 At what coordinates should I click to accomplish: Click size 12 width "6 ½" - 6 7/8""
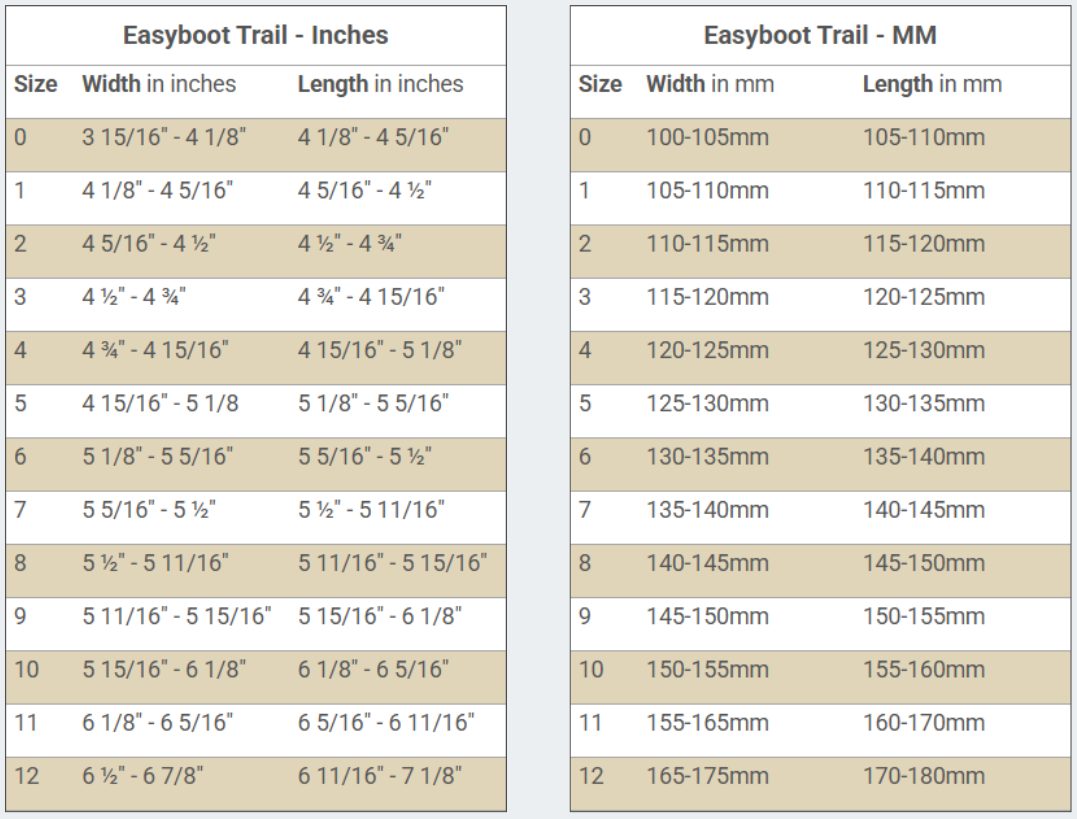[x=151, y=776]
